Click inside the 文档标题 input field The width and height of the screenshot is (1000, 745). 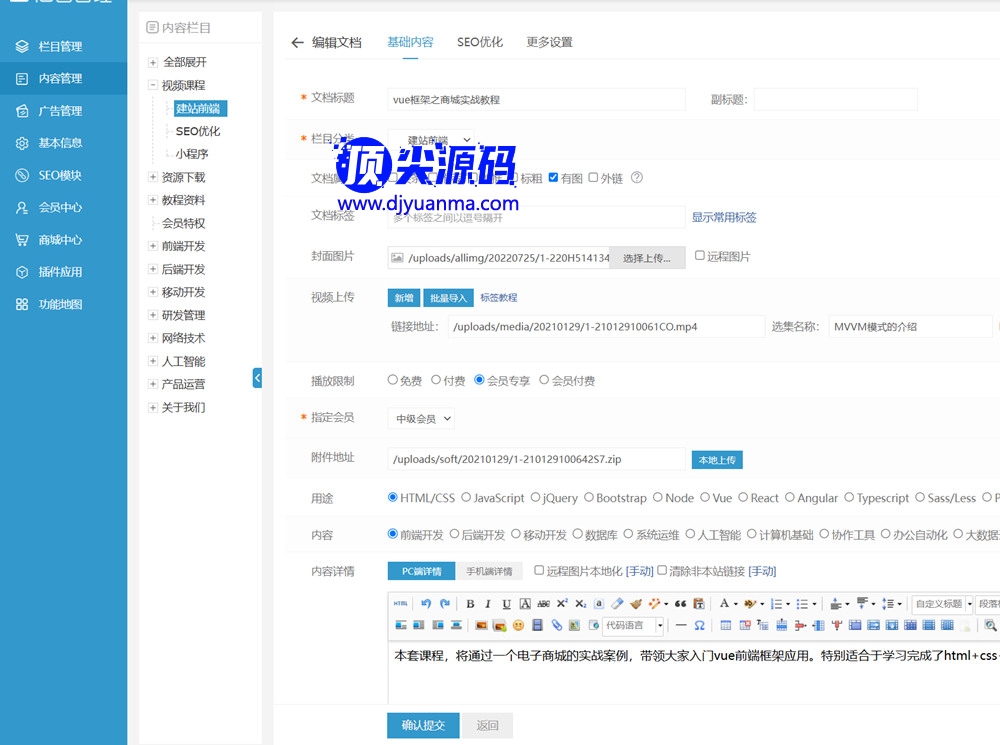(x=536, y=99)
